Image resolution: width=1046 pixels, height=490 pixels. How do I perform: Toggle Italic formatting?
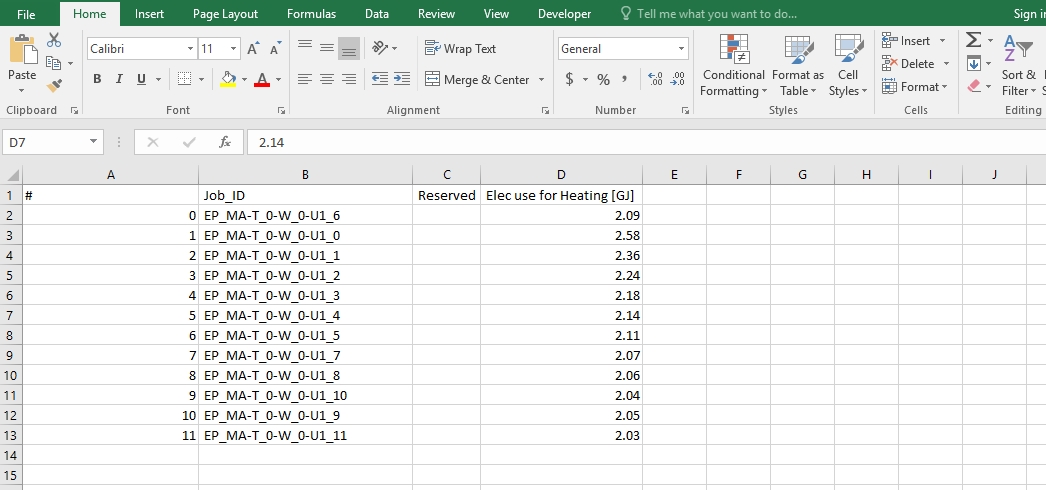119,79
